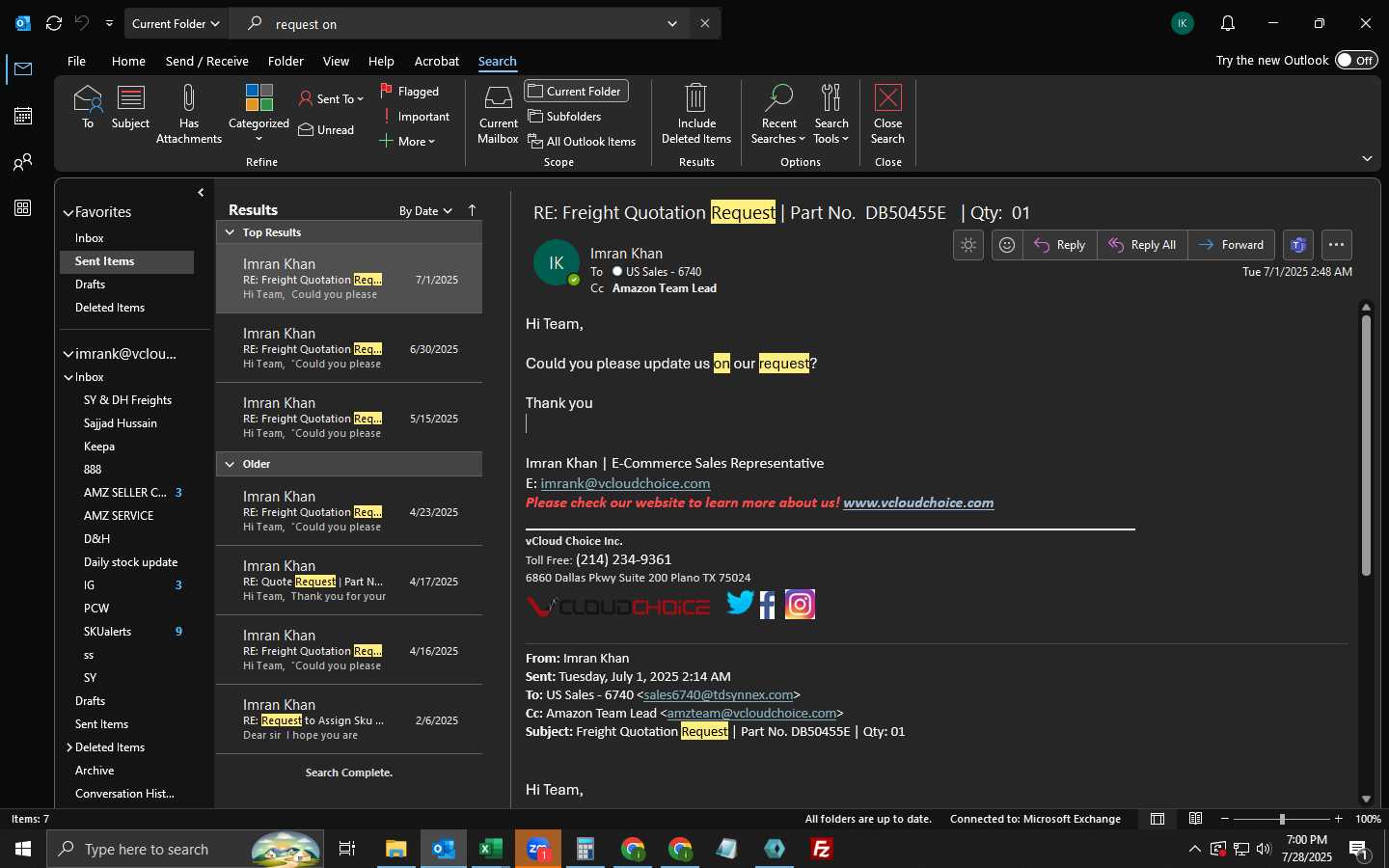Viewport: 1389px width, 868px height.
Task: Open the Mail view in sidebar
Action: pos(23,68)
